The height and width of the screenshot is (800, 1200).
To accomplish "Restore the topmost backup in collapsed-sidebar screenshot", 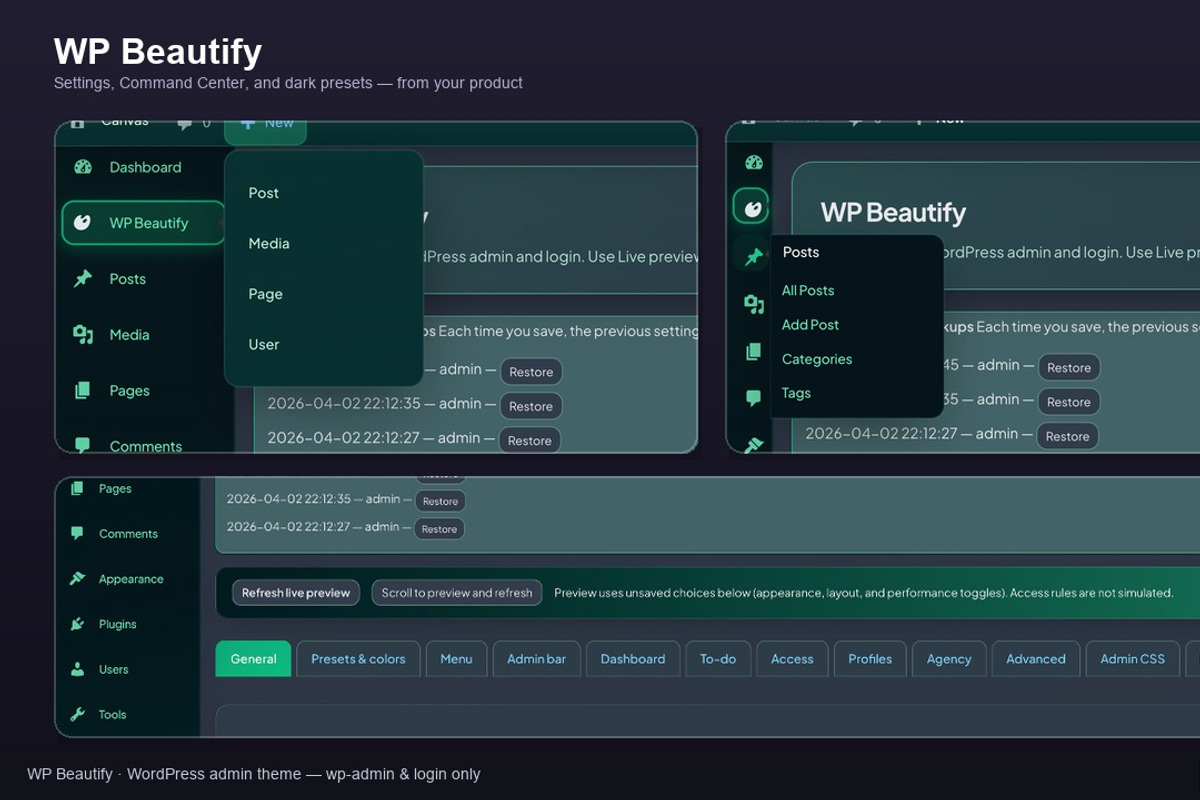I will [x=1069, y=367].
